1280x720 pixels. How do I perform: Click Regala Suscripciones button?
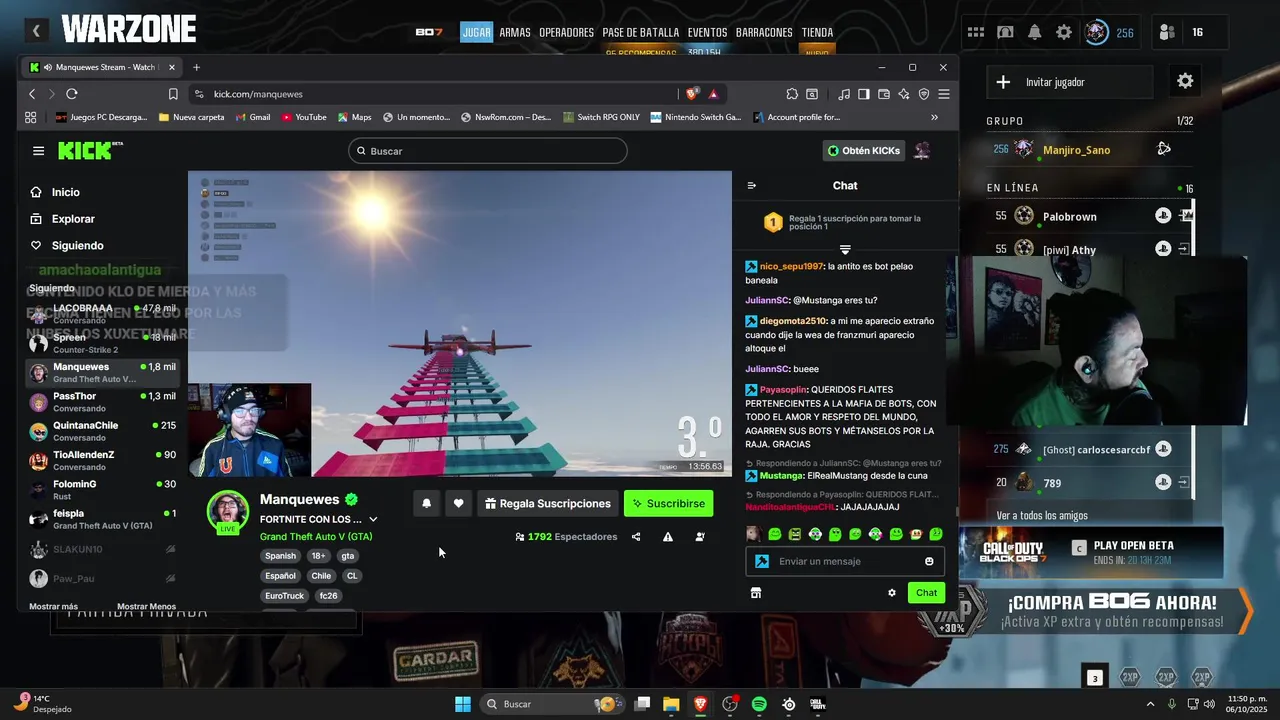click(x=547, y=504)
